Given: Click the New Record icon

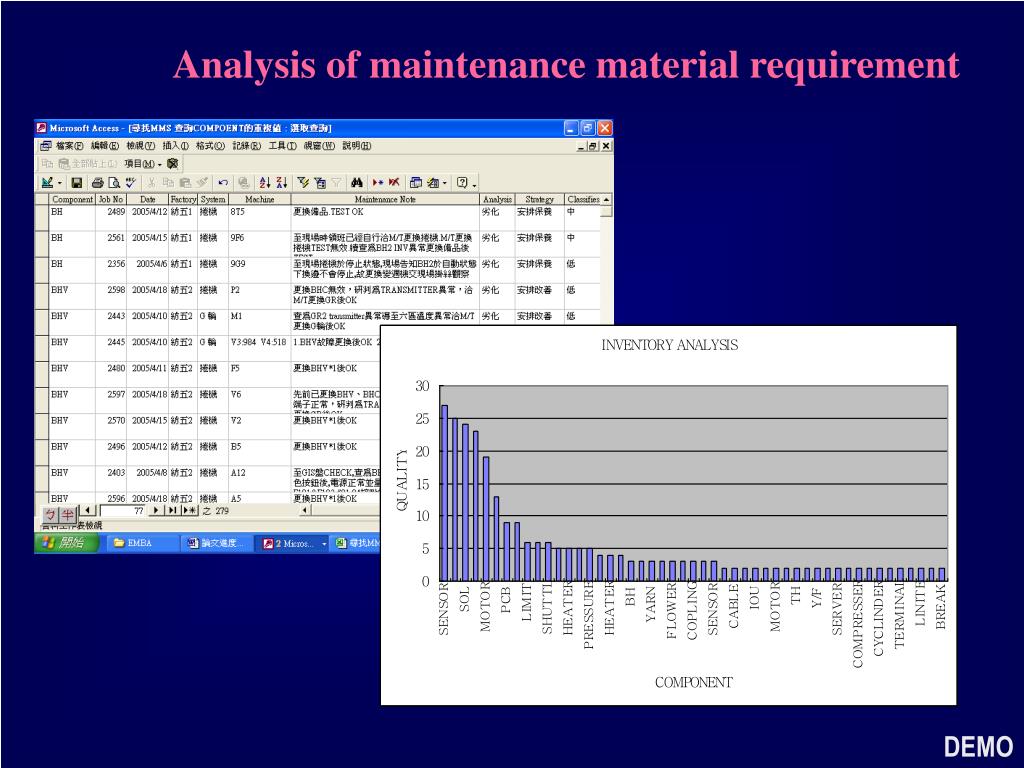Looking at the screenshot, I should [377, 183].
